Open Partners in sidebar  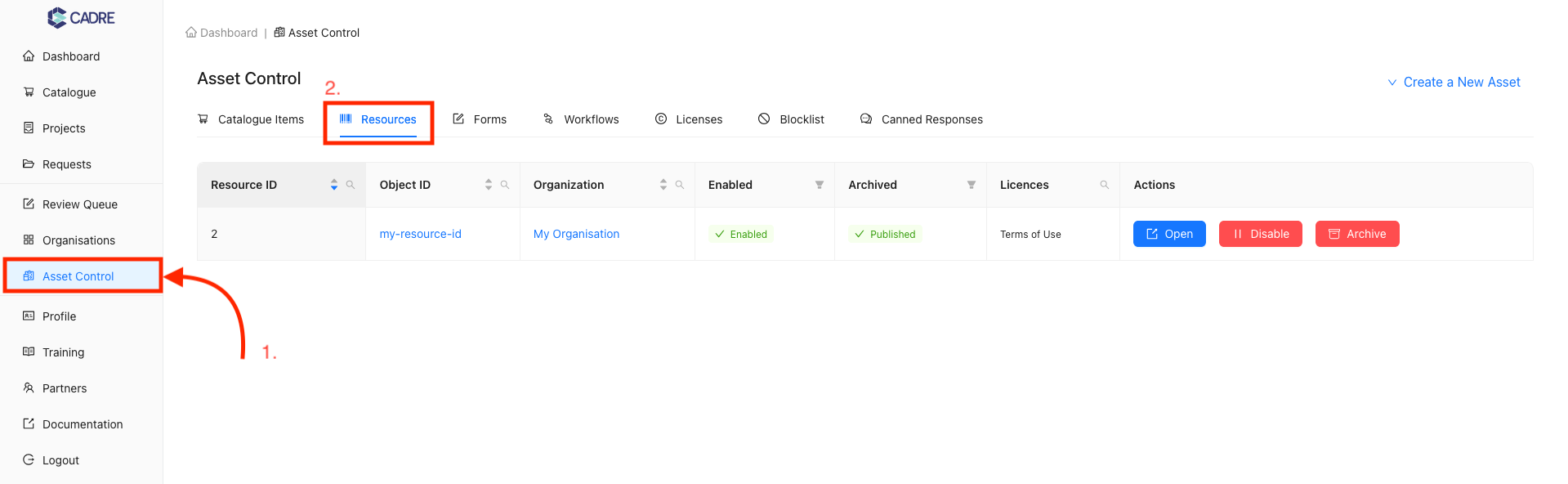(x=82, y=388)
